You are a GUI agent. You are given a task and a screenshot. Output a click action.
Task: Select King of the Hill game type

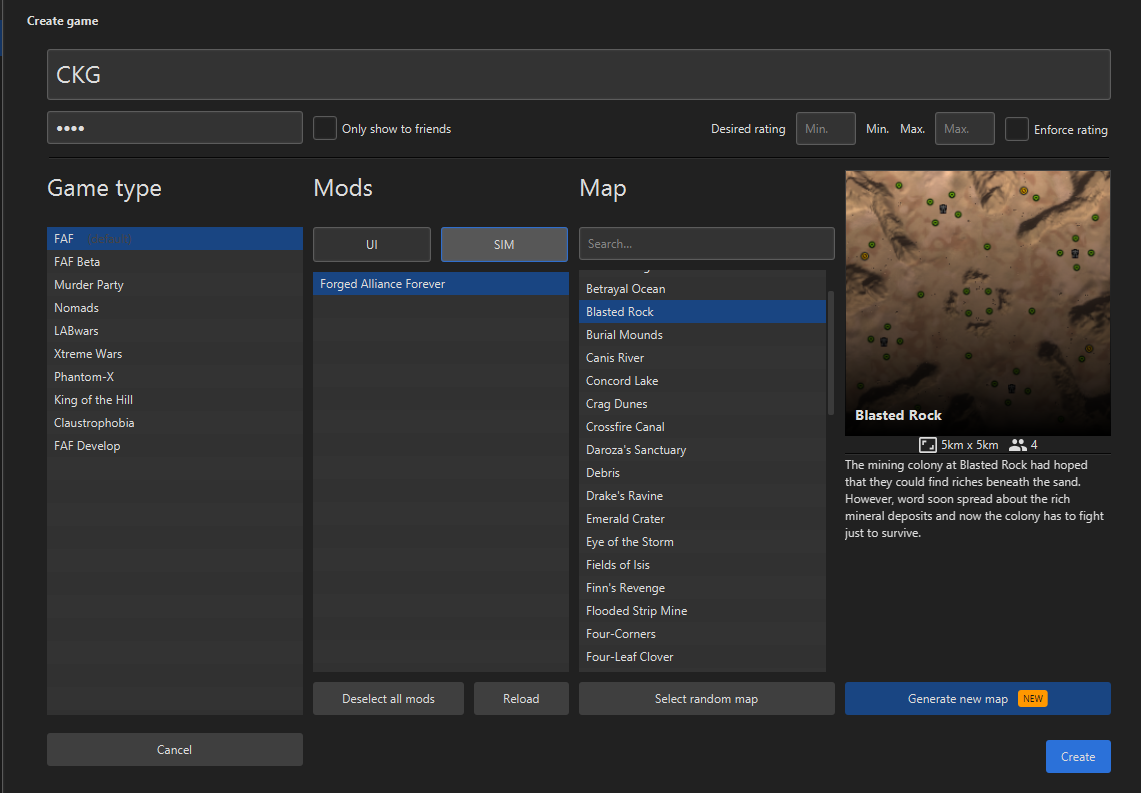pos(175,400)
